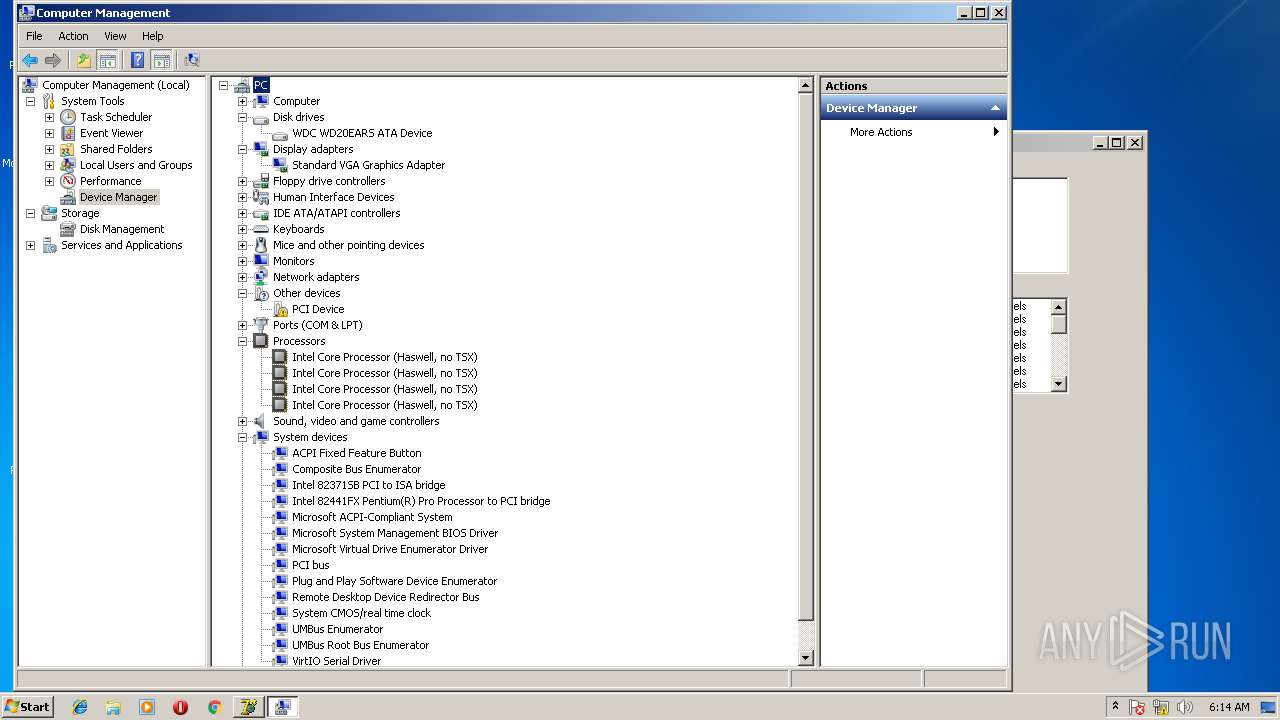The image size is (1280, 720).
Task: Toggle Show/Hide Action Pane toolbar icon
Action: click(161, 60)
